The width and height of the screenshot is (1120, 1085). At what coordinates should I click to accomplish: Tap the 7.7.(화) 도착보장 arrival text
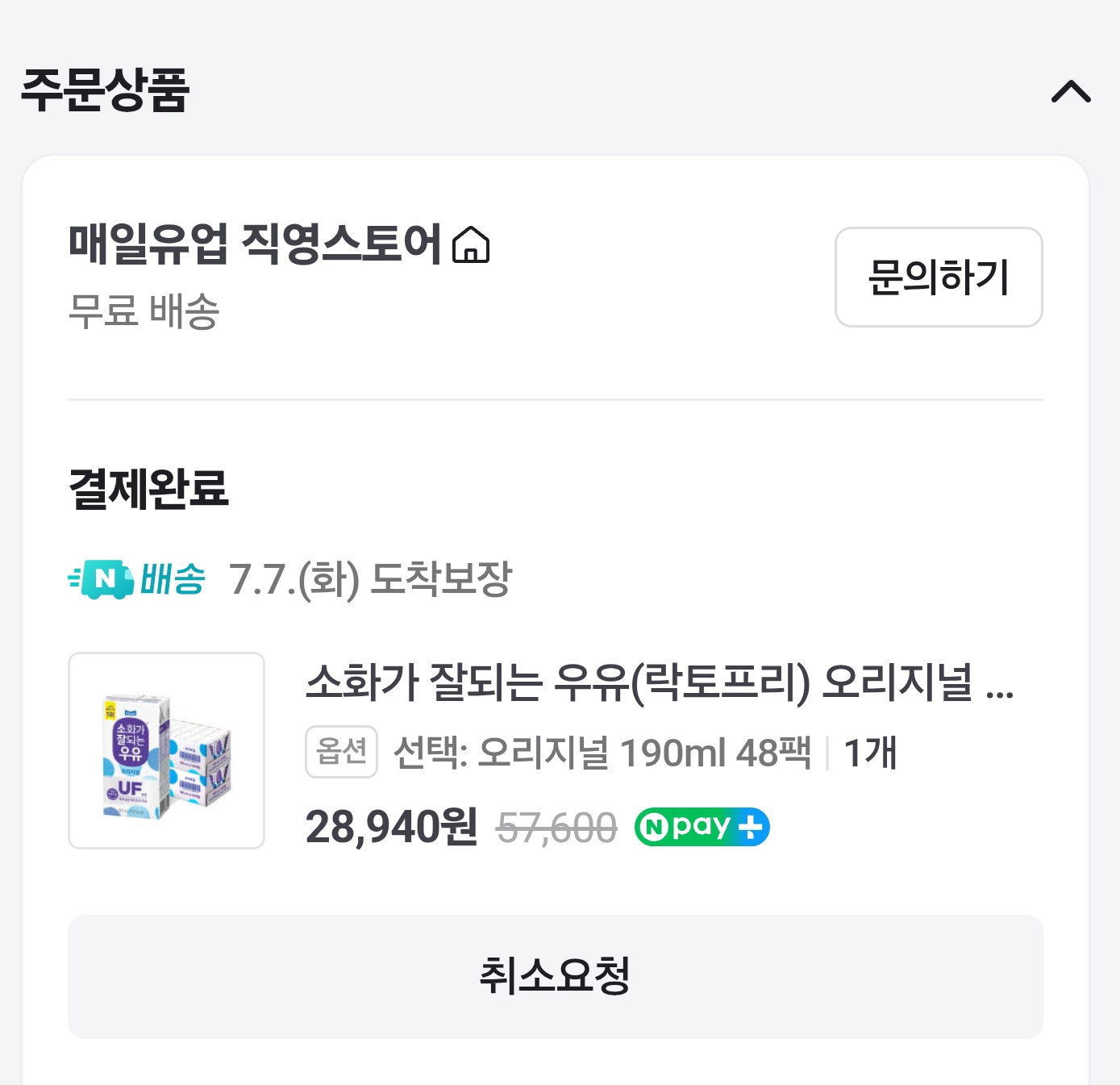pyautogui.click(x=370, y=579)
